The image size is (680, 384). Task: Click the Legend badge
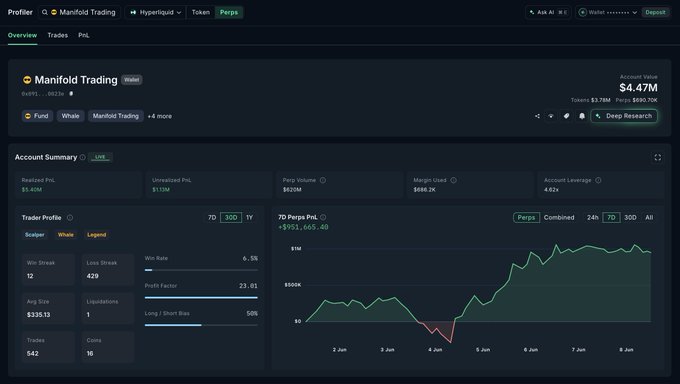click(96, 235)
